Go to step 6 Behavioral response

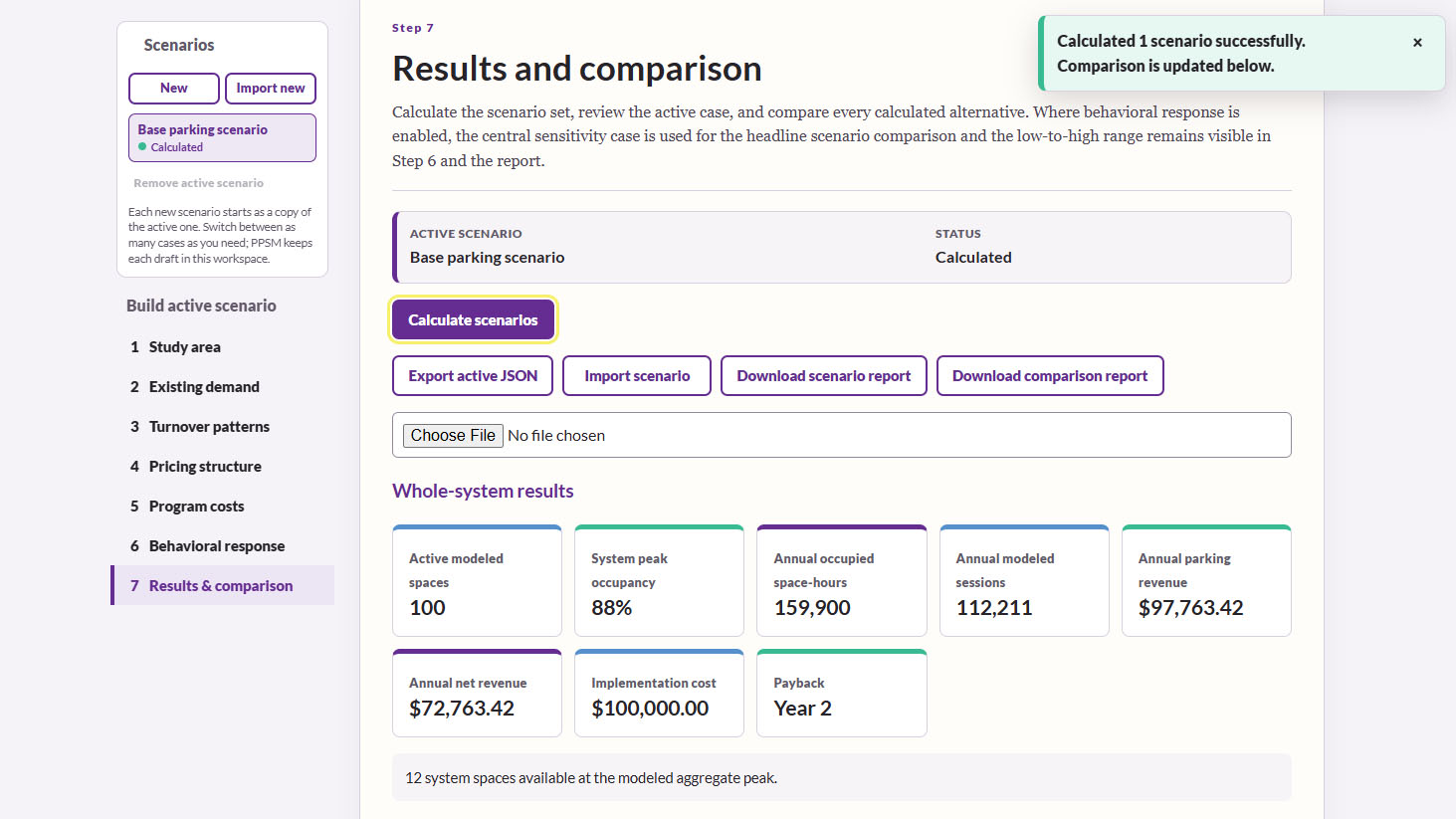pos(222,546)
